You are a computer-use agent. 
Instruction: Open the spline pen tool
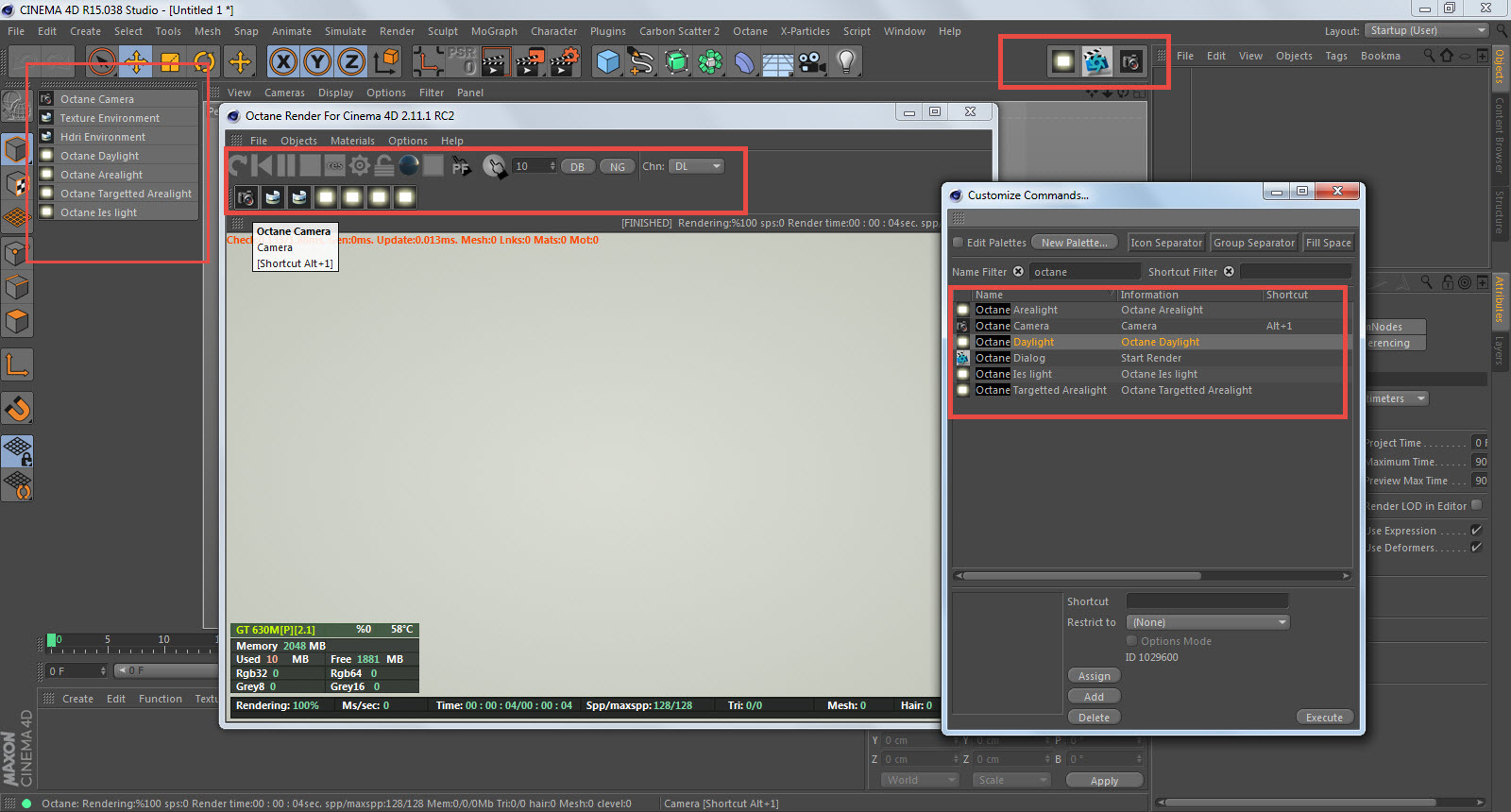click(642, 62)
